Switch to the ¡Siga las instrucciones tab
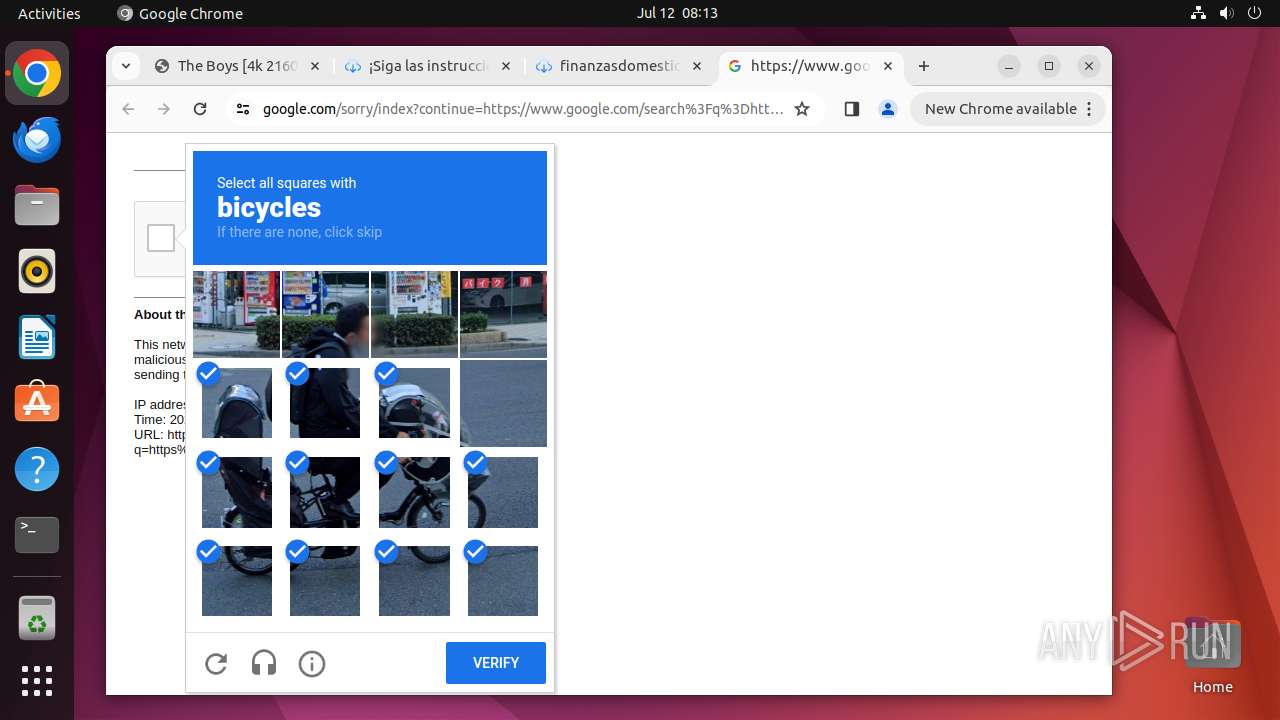 coord(427,66)
